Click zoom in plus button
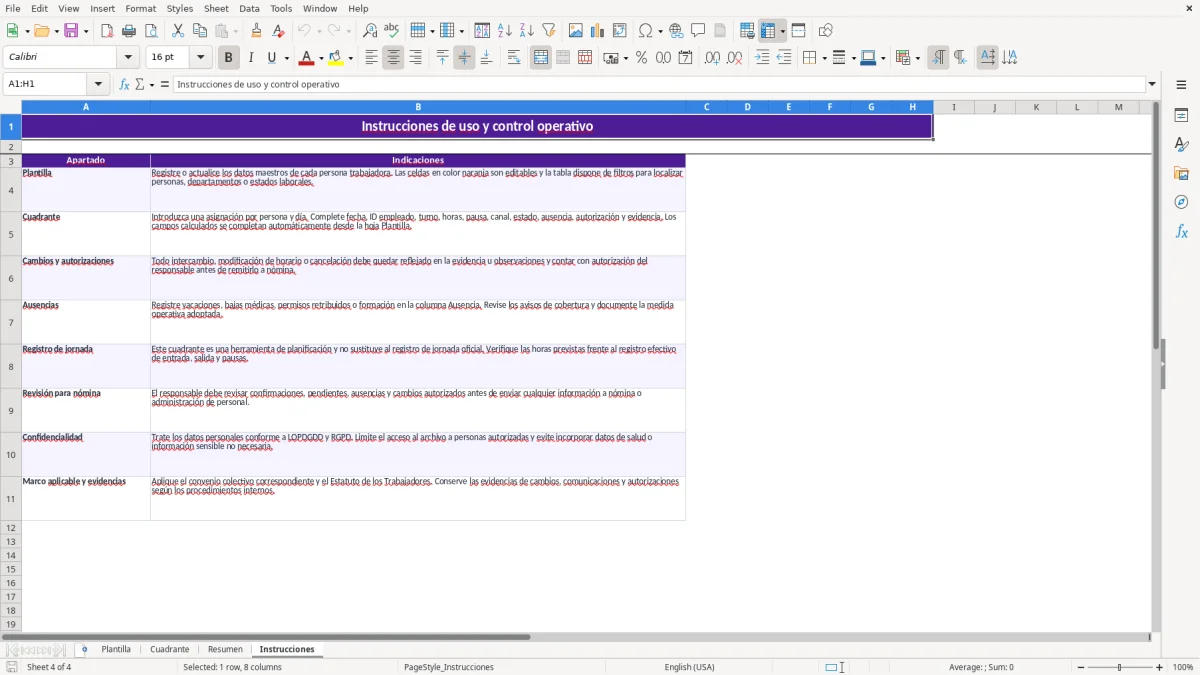The image size is (1200, 675). pos(1160,667)
